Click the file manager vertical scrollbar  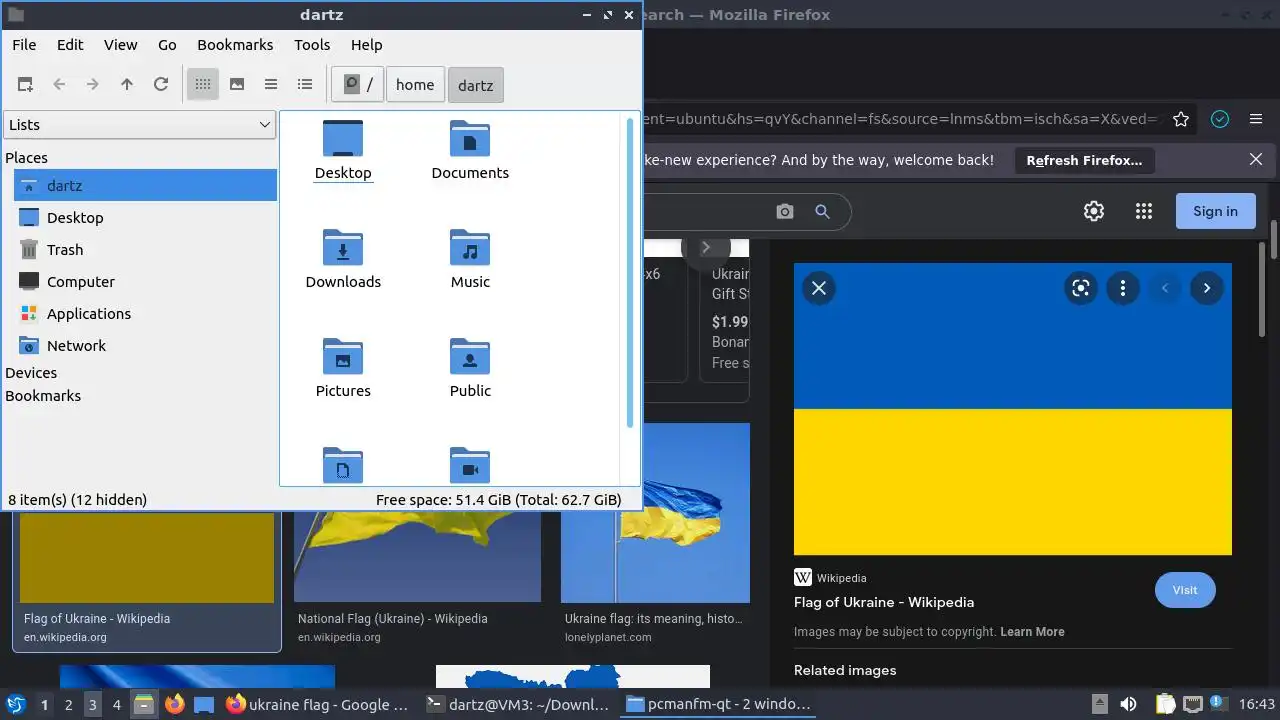pyautogui.click(x=630, y=272)
